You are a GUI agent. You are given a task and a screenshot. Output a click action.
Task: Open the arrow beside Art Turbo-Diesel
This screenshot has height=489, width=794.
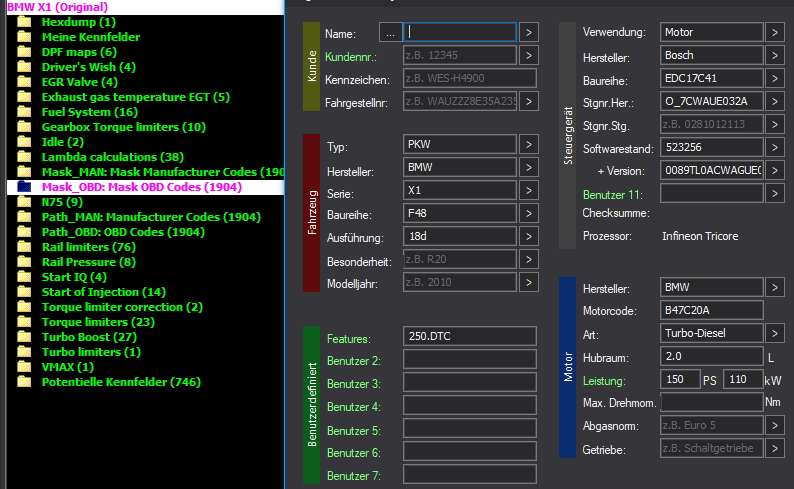(775, 333)
